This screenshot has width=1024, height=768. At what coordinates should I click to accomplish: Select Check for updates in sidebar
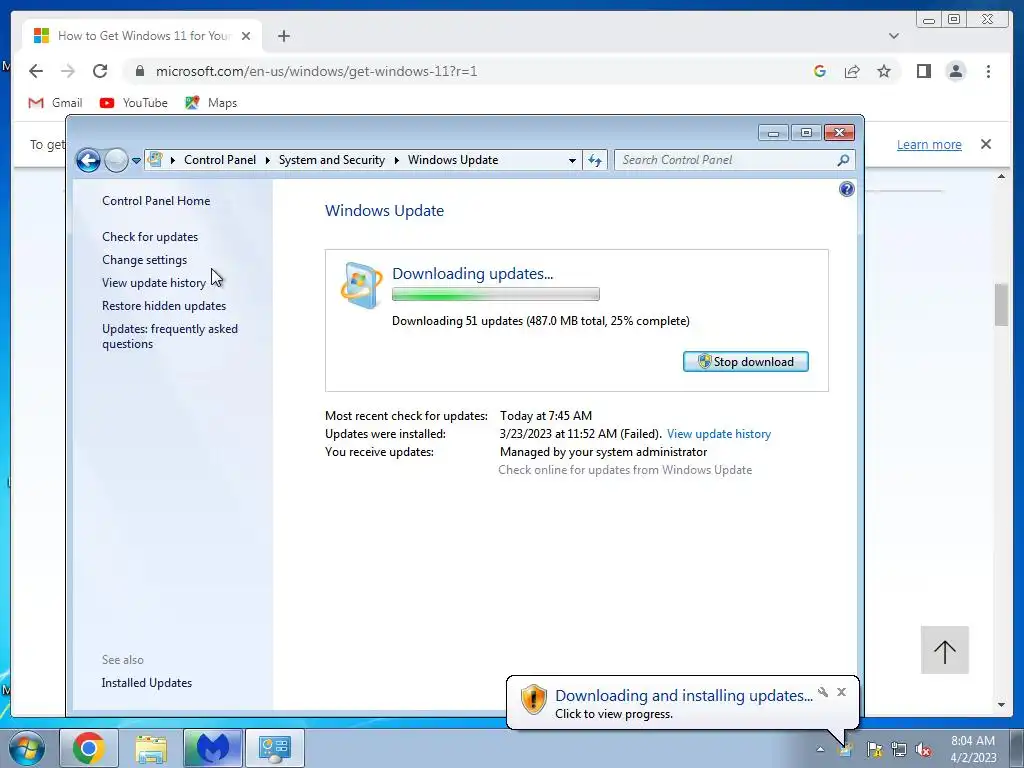click(x=150, y=237)
